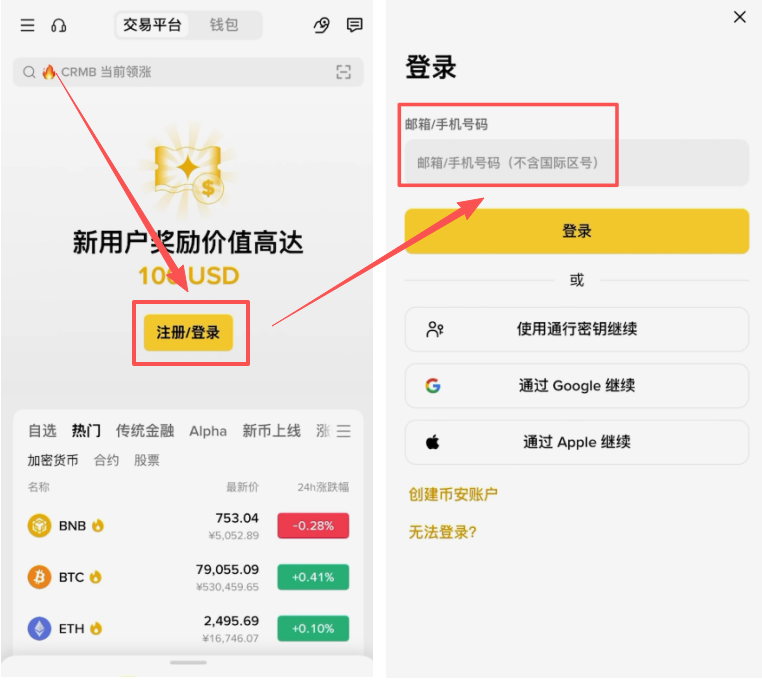This screenshot has width=762, height=680.
Task: Open the hamburger menu icon
Action: 27,25
